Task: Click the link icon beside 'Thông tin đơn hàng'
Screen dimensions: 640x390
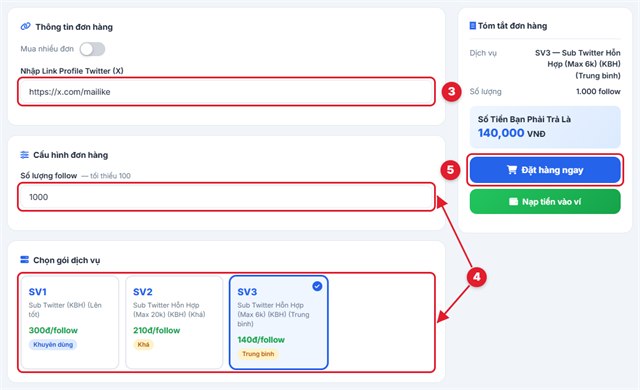Action: (25, 27)
